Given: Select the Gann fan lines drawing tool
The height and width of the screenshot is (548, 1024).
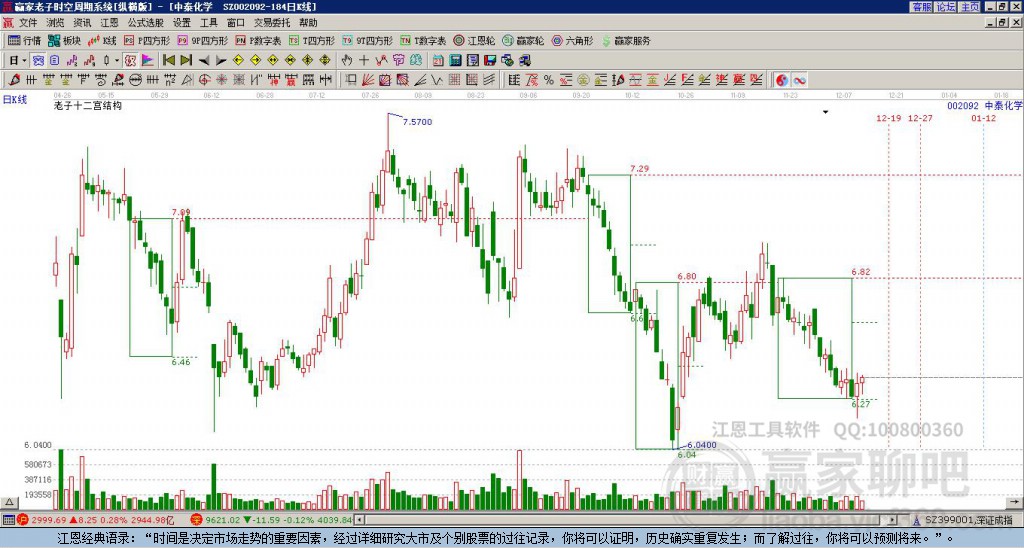Looking at the screenshot, I should pyautogui.click(x=368, y=80).
